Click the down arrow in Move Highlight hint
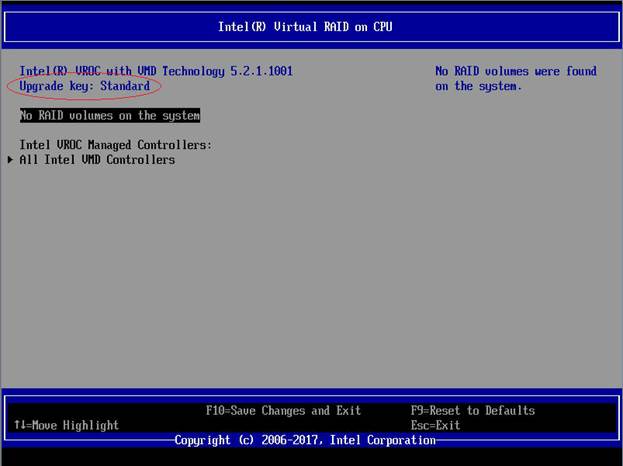 click(x=22, y=425)
